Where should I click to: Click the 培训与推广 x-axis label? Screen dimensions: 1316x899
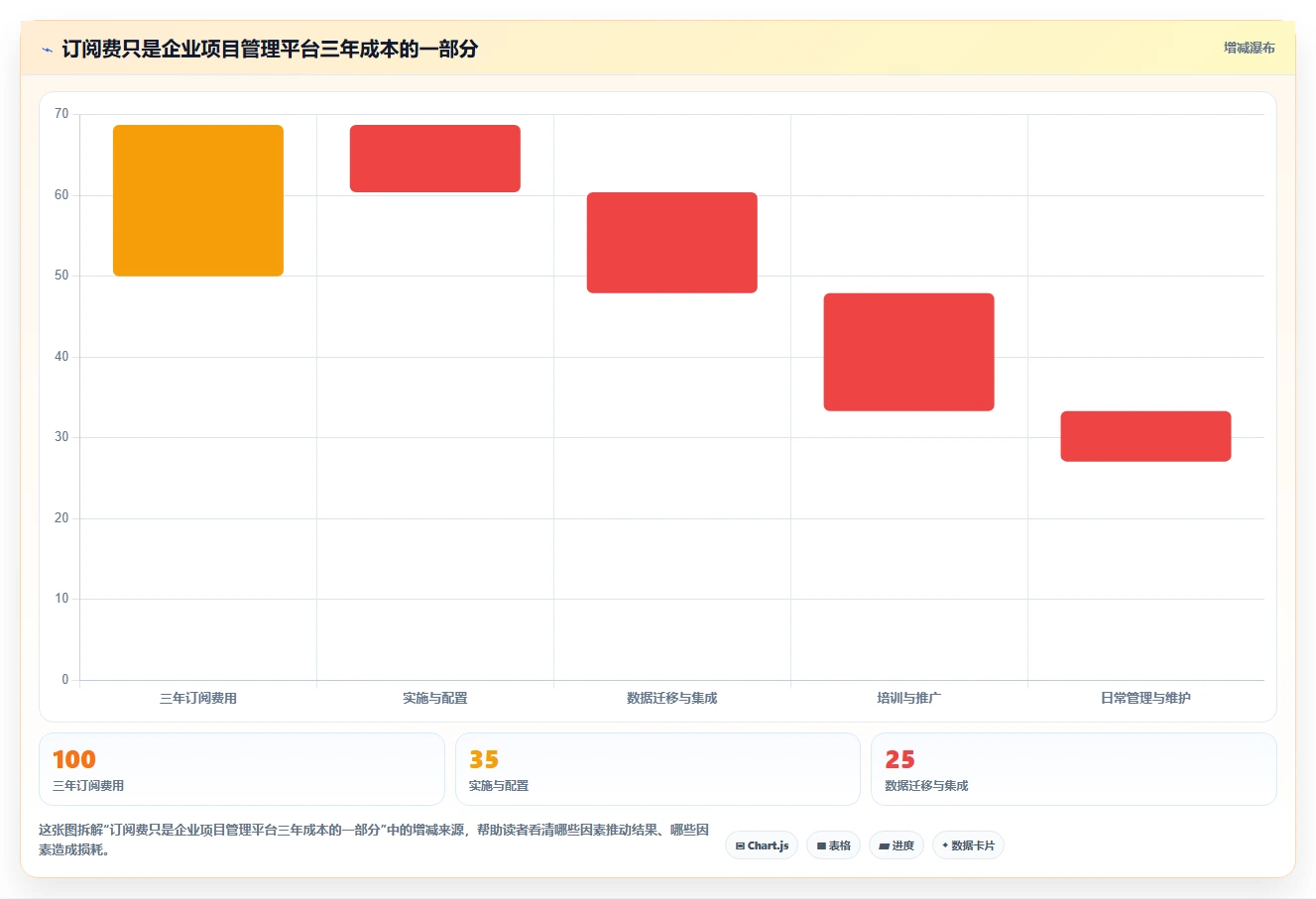pyautogui.click(x=909, y=698)
